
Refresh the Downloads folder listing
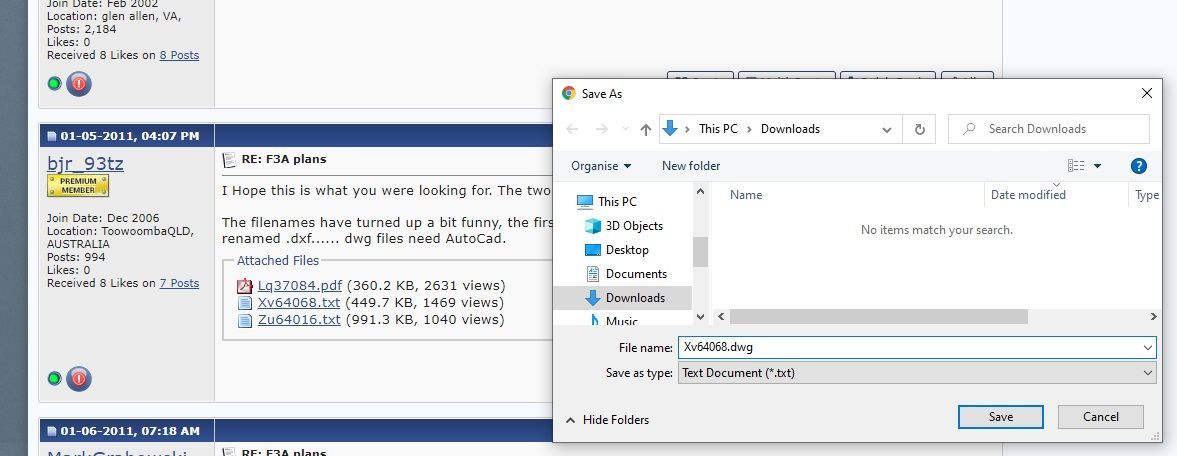coord(919,129)
